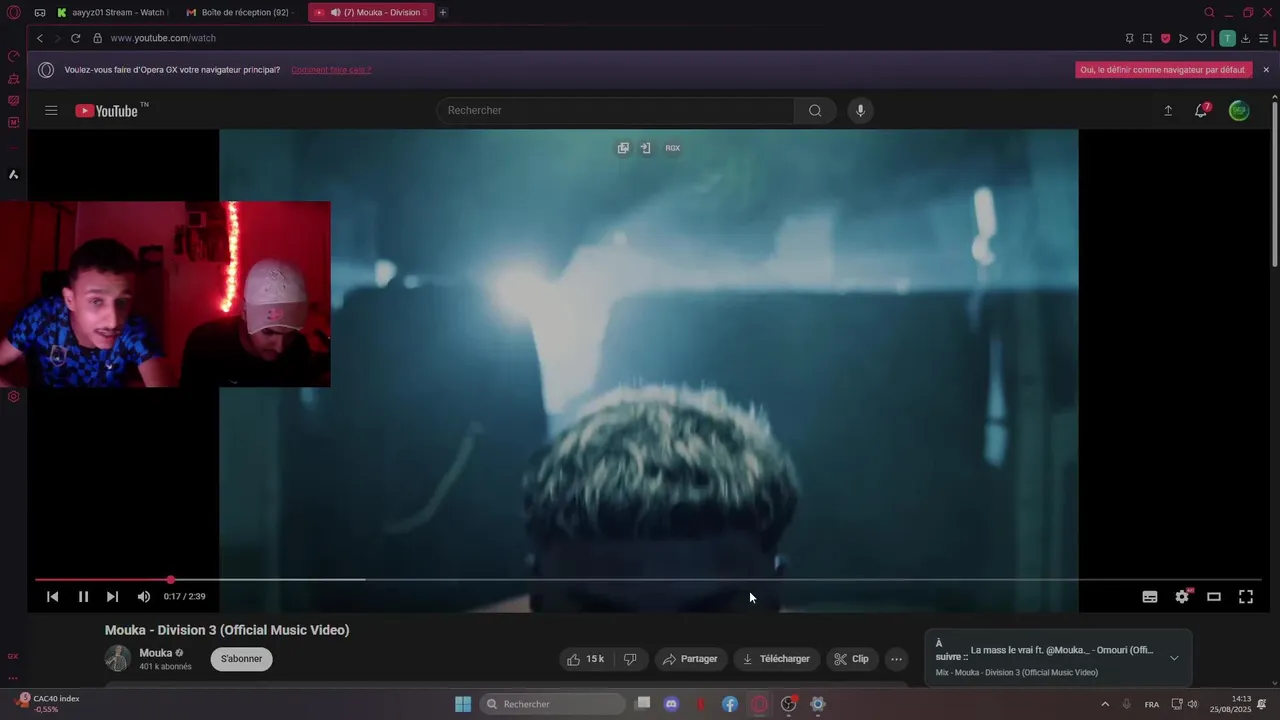
Task: Open the 'Comment faire cela ?' link
Action: coord(331,70)
